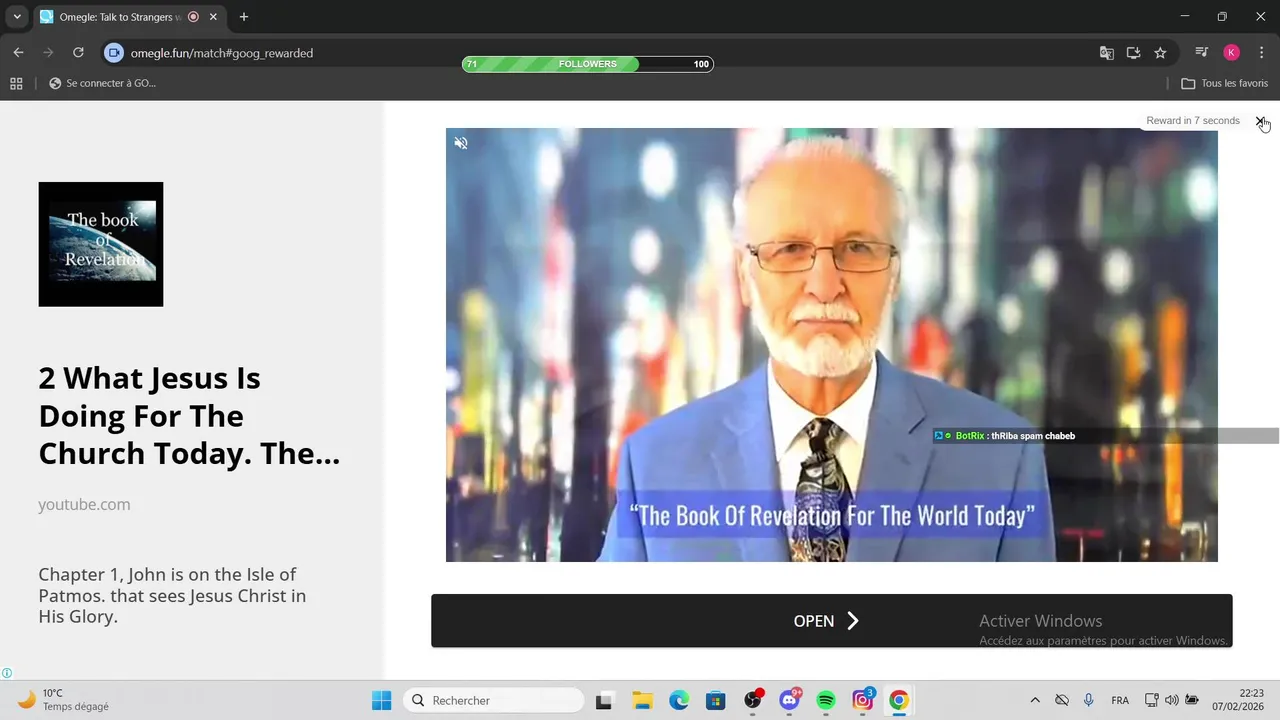Viewport: 1280px width, 720px height.
Task: Click the BotRix chat message overlay
Action: click(x=1105, y=436)
